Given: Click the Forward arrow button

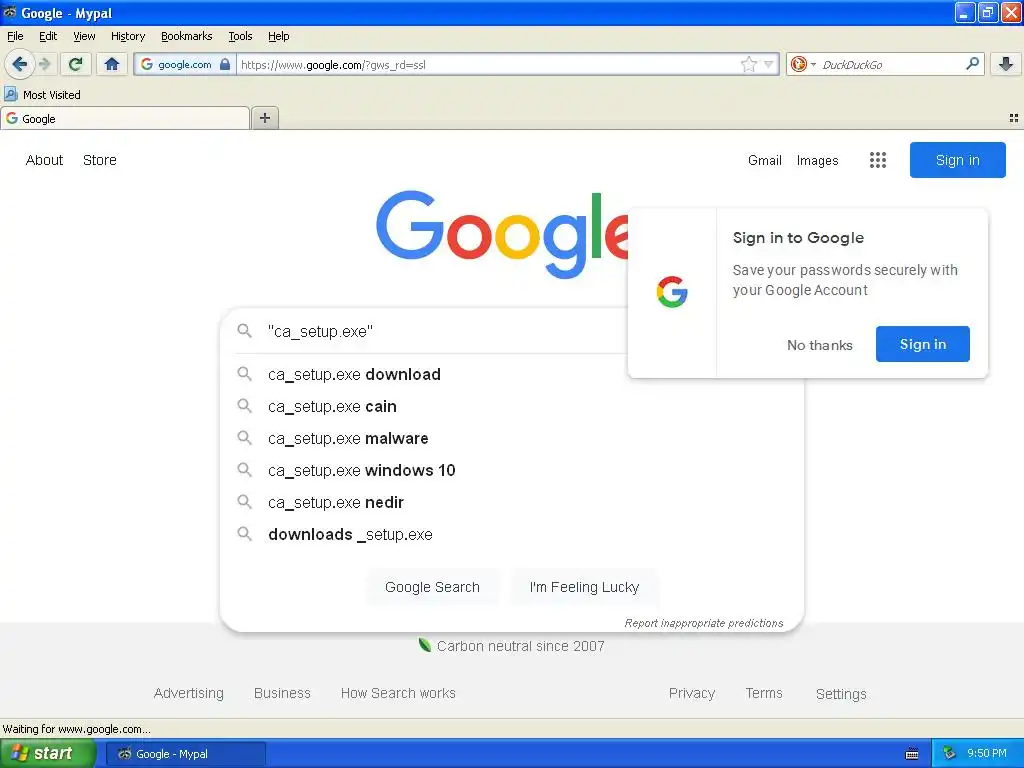Looking at the screenshot, I should point(45,64).
